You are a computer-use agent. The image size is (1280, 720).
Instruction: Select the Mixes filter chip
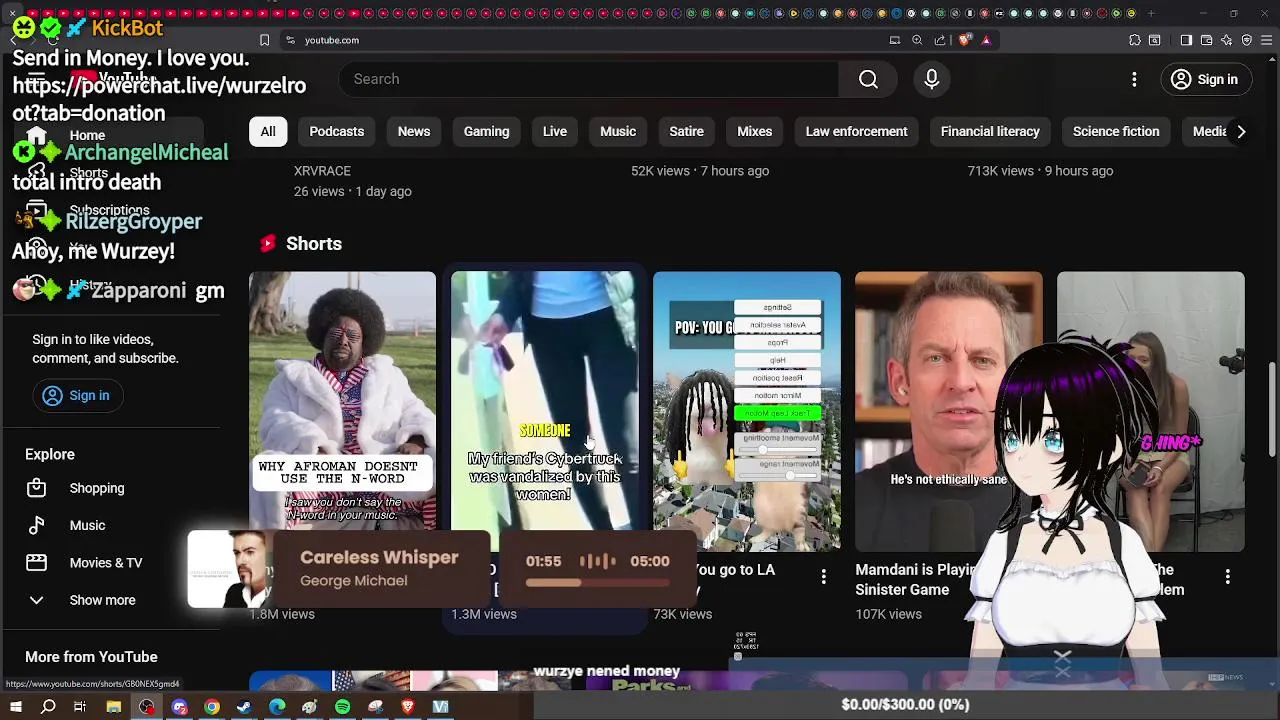click(755, 131)
